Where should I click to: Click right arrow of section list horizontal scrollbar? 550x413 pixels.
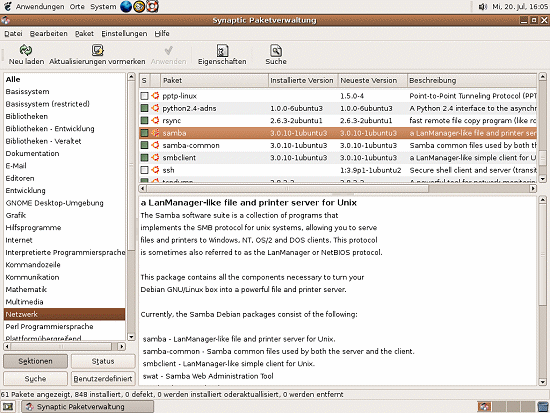(121, 347)
